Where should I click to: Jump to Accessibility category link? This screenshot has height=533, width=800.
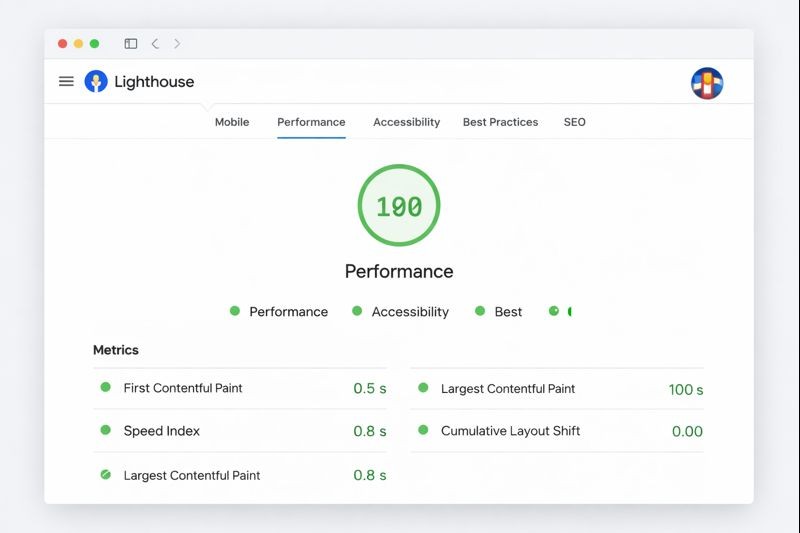coord(401,312)
